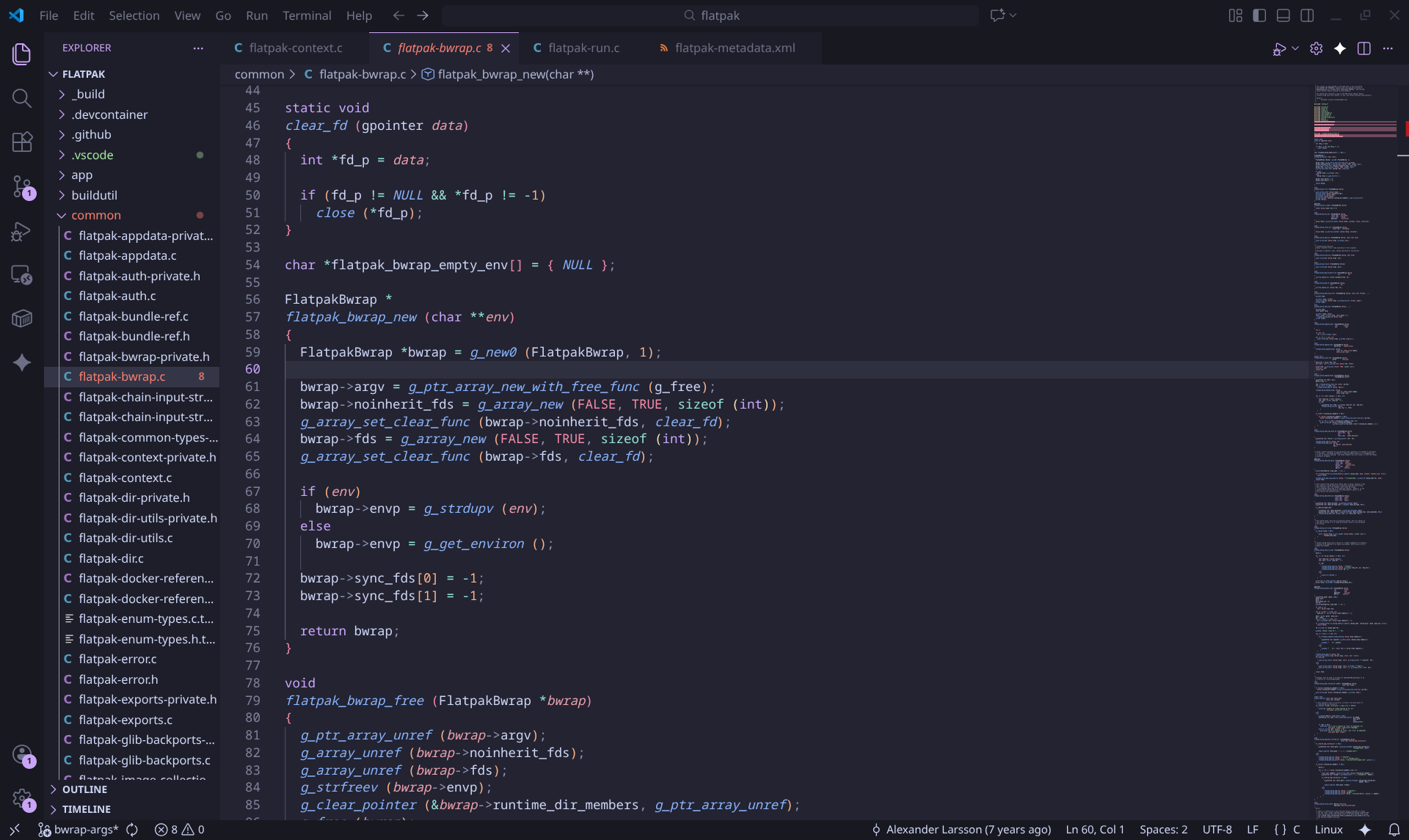Open the Run and Debug view
Viewport: 1409px width, 840px height.
point(21,231)
